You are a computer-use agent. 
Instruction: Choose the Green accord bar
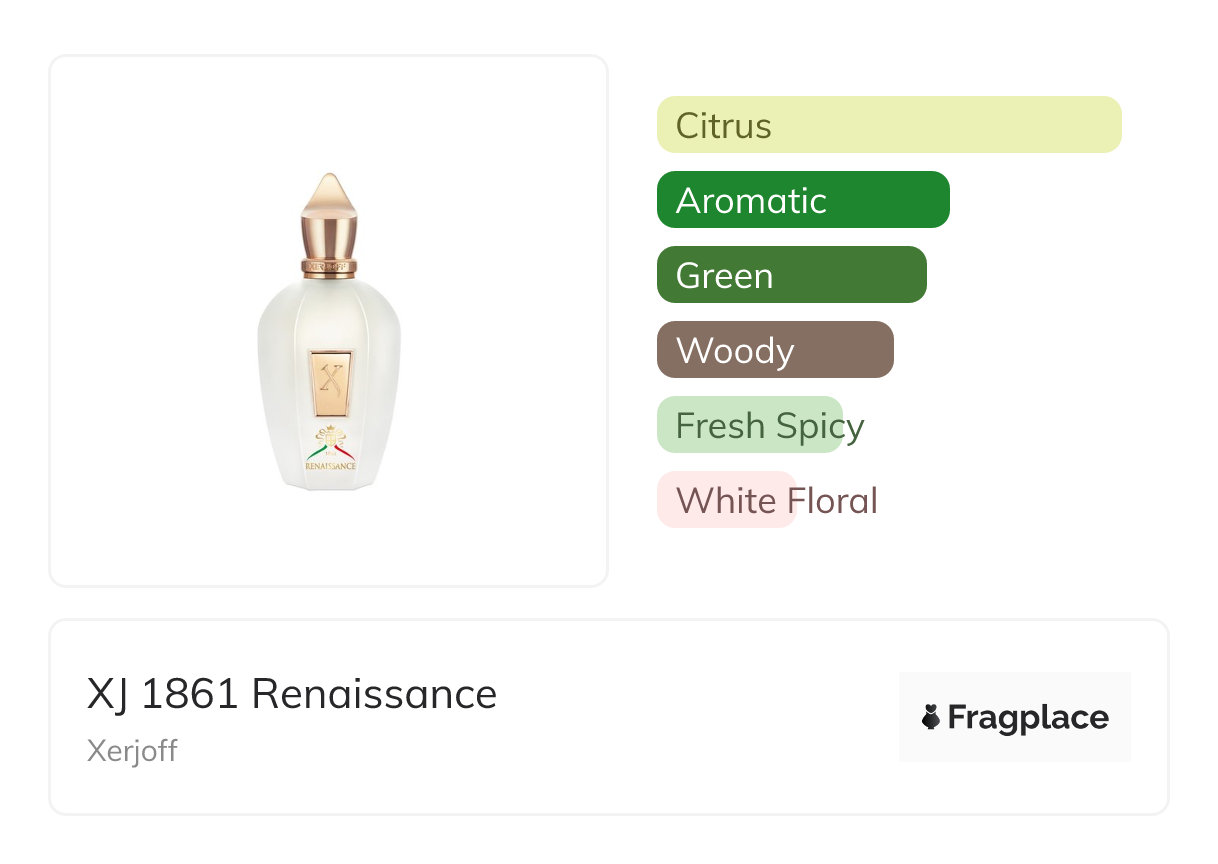coord(792,275)
